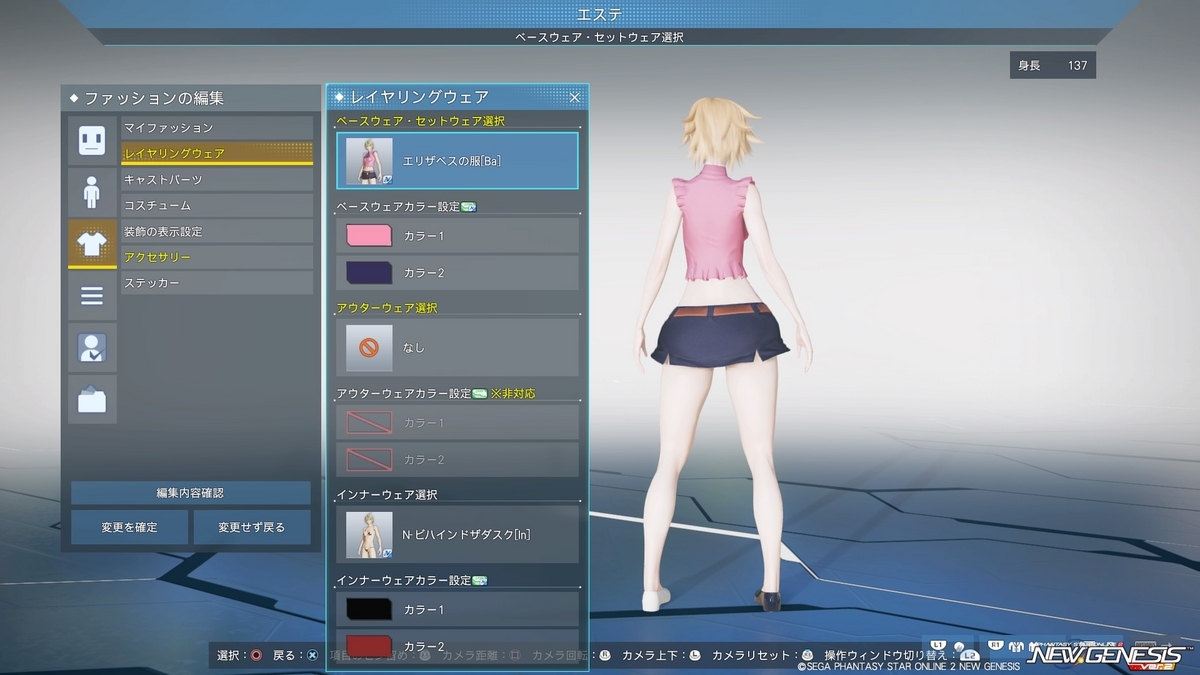Click the エステ screen title
Screen dimensions: 1200x675
click(600, 13)
